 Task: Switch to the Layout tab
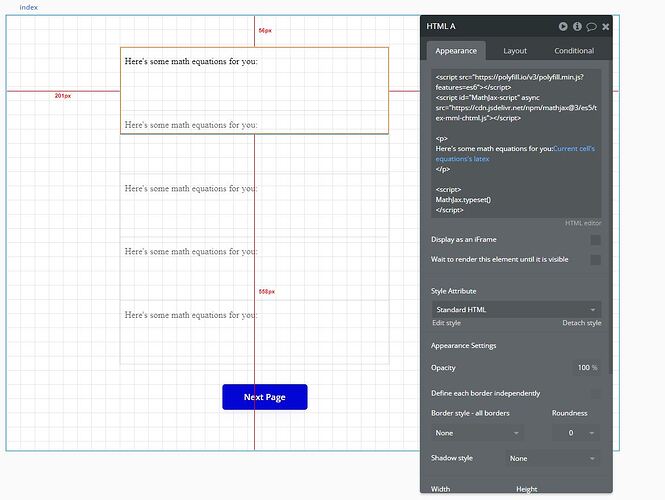pyautogui.click(x=515, y=51)
